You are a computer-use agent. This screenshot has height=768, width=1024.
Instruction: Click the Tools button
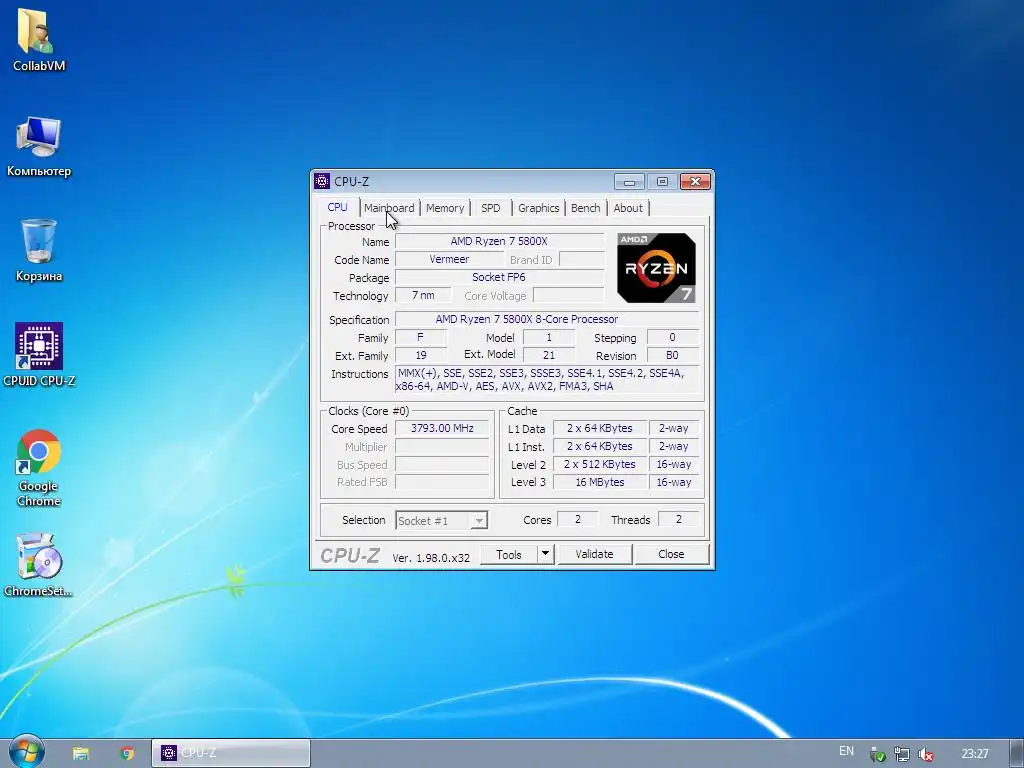click(x=509, y=554)
